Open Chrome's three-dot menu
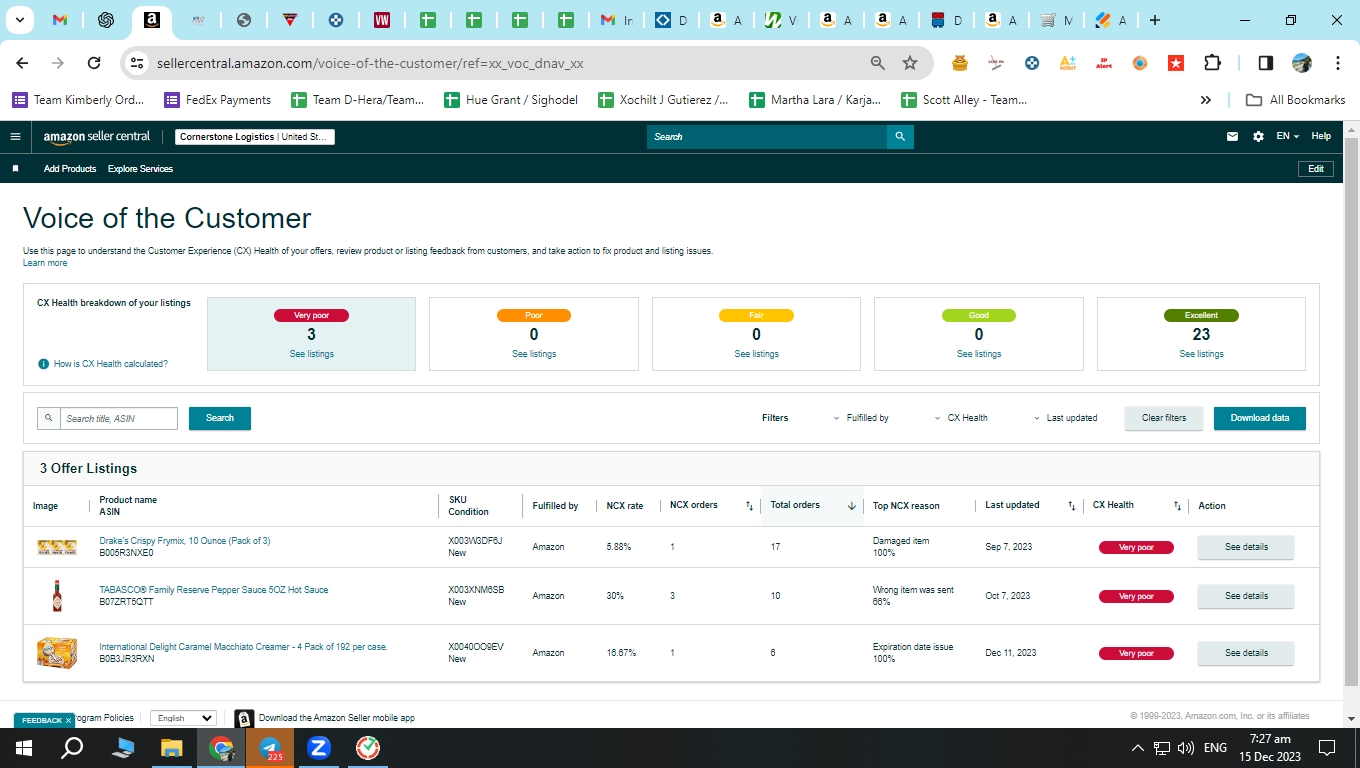Viewport: 1360px width, 768px height. coord(1338,63)
